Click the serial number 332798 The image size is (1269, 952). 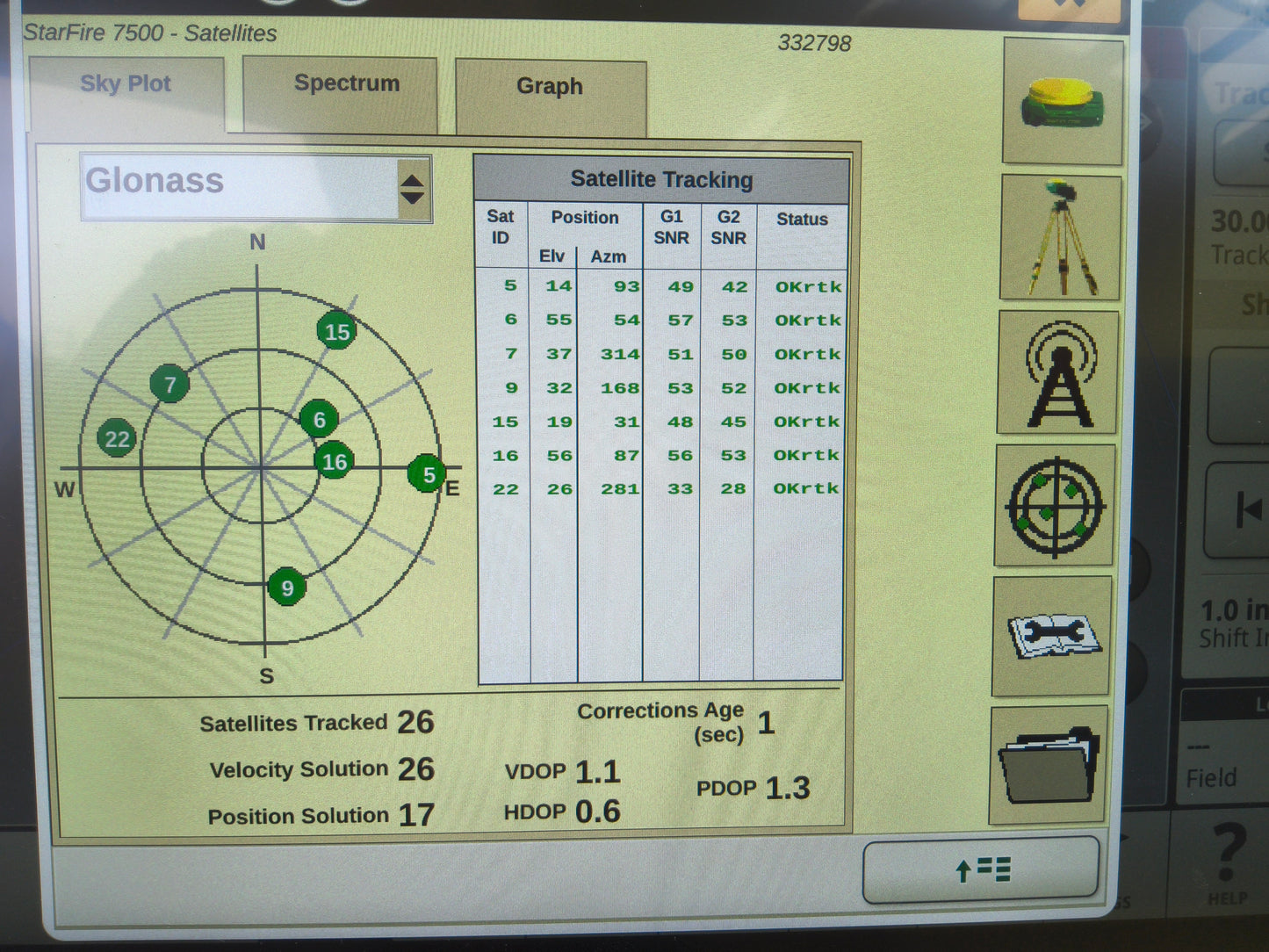pyautogui.click(x=814, y=43)
